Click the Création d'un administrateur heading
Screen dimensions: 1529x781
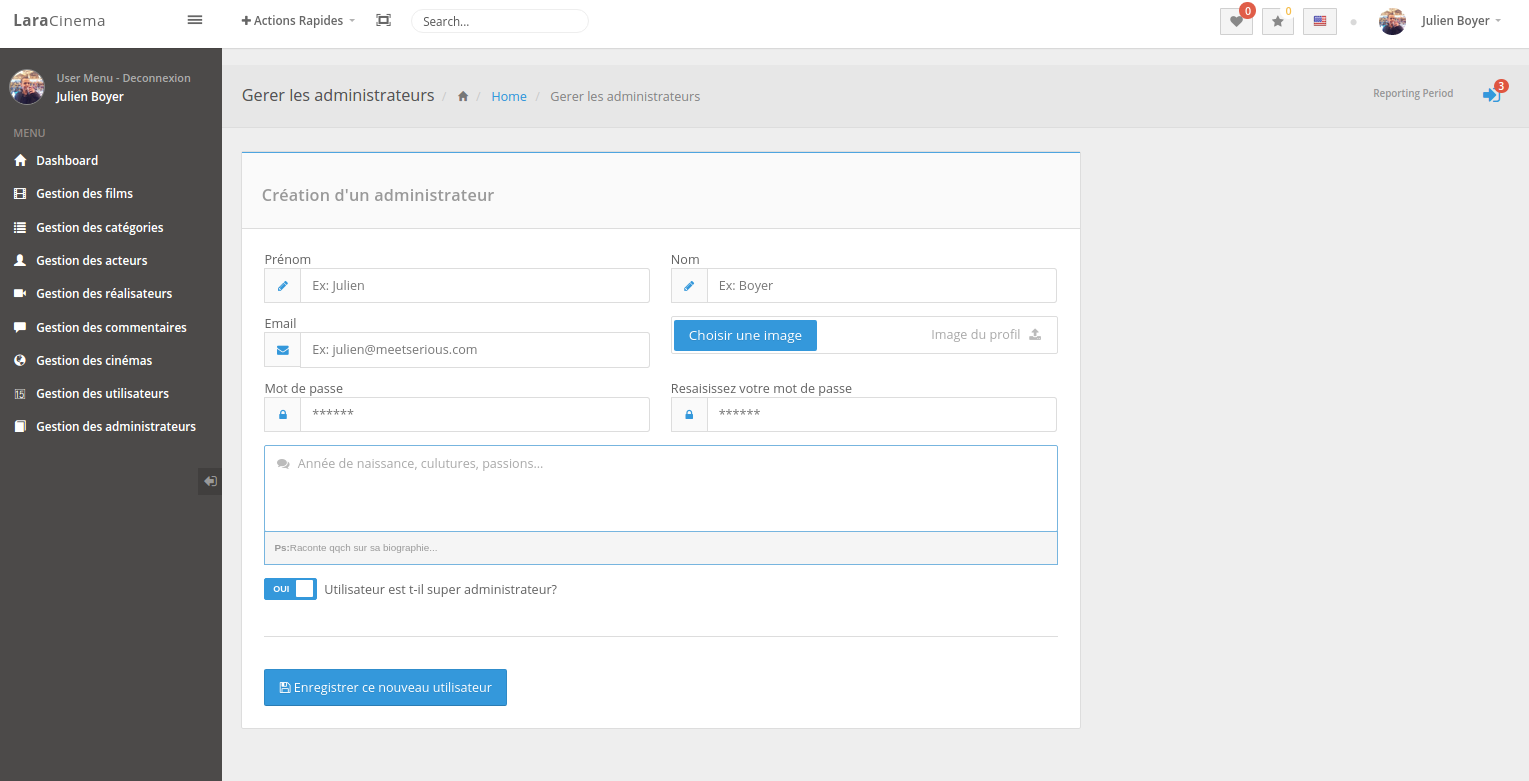(378, 195)
